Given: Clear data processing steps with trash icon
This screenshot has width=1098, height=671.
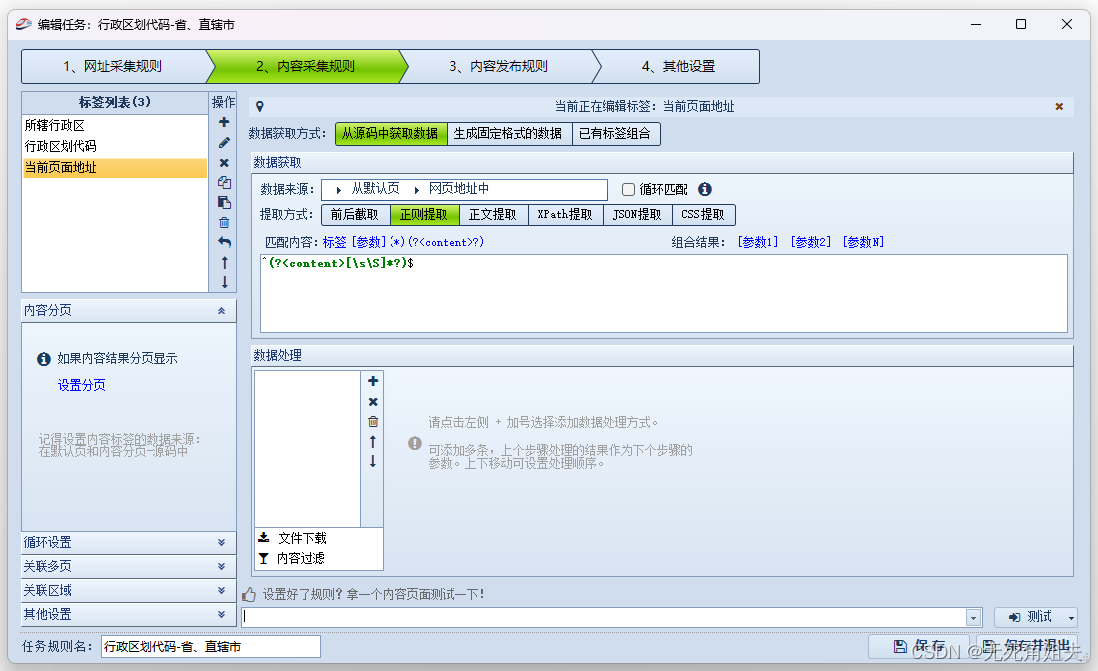Looking at the screenshot, I should pyautogui.click(x=373, y=422).
